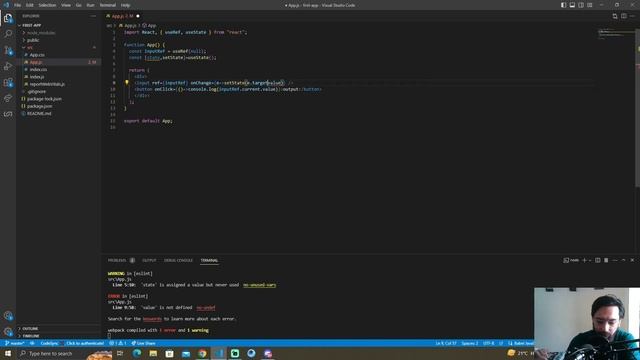Image resolution: width=640 pixels, height=360 pixels.
Task: Open the new terminal launch profile dropdown
Action: (590, 260)
